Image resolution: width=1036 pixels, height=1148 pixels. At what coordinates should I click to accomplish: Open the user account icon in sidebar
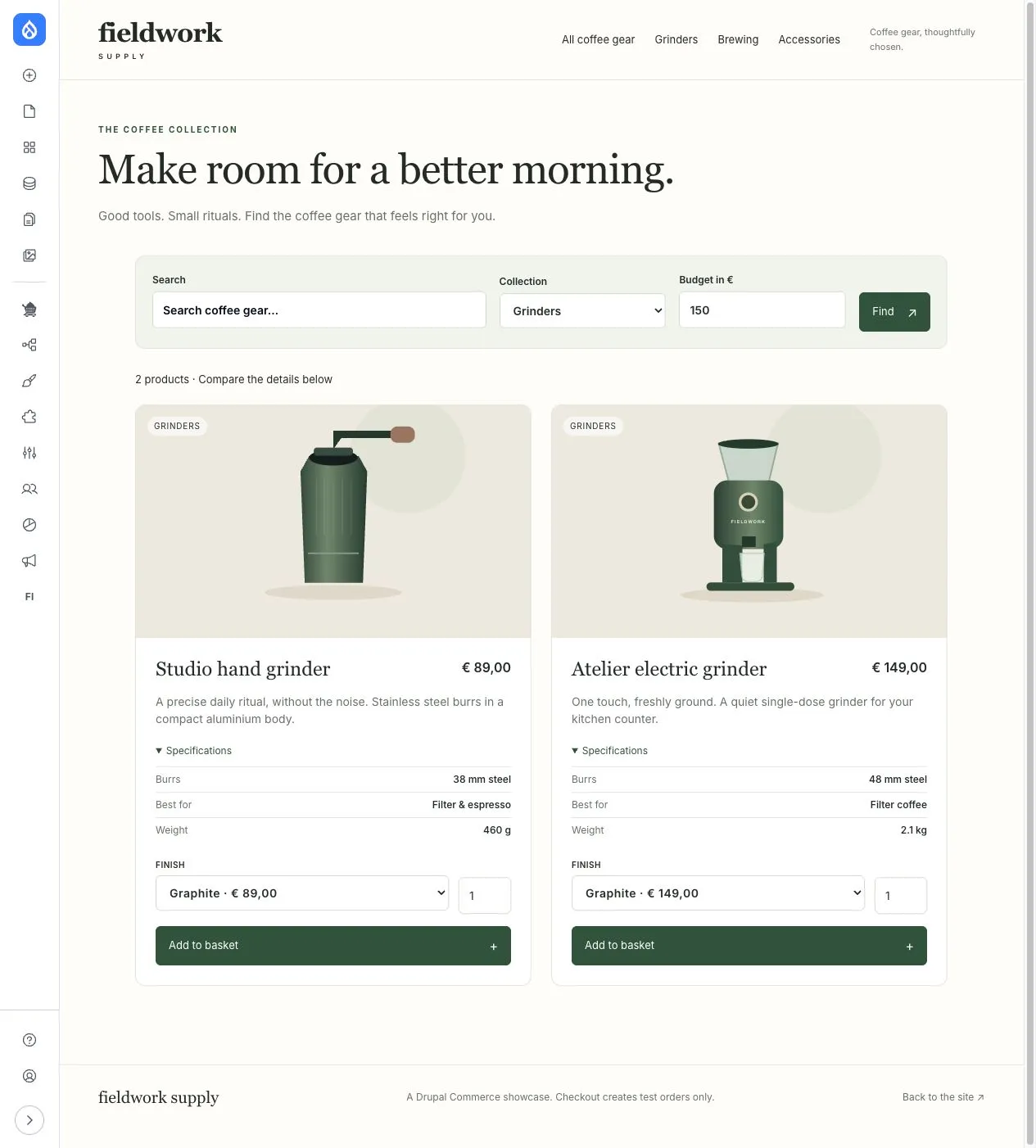coord(29,1076)
